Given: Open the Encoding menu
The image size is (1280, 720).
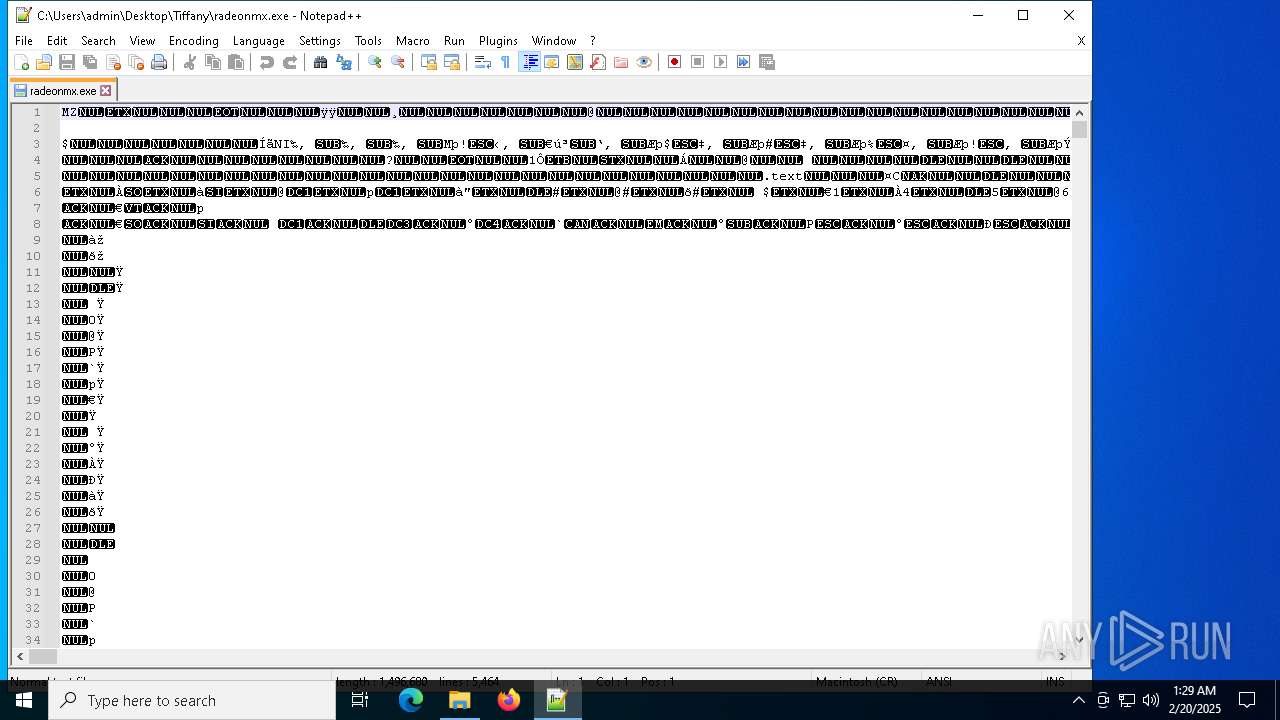Looking at the screenshot, I should [193, 41].
